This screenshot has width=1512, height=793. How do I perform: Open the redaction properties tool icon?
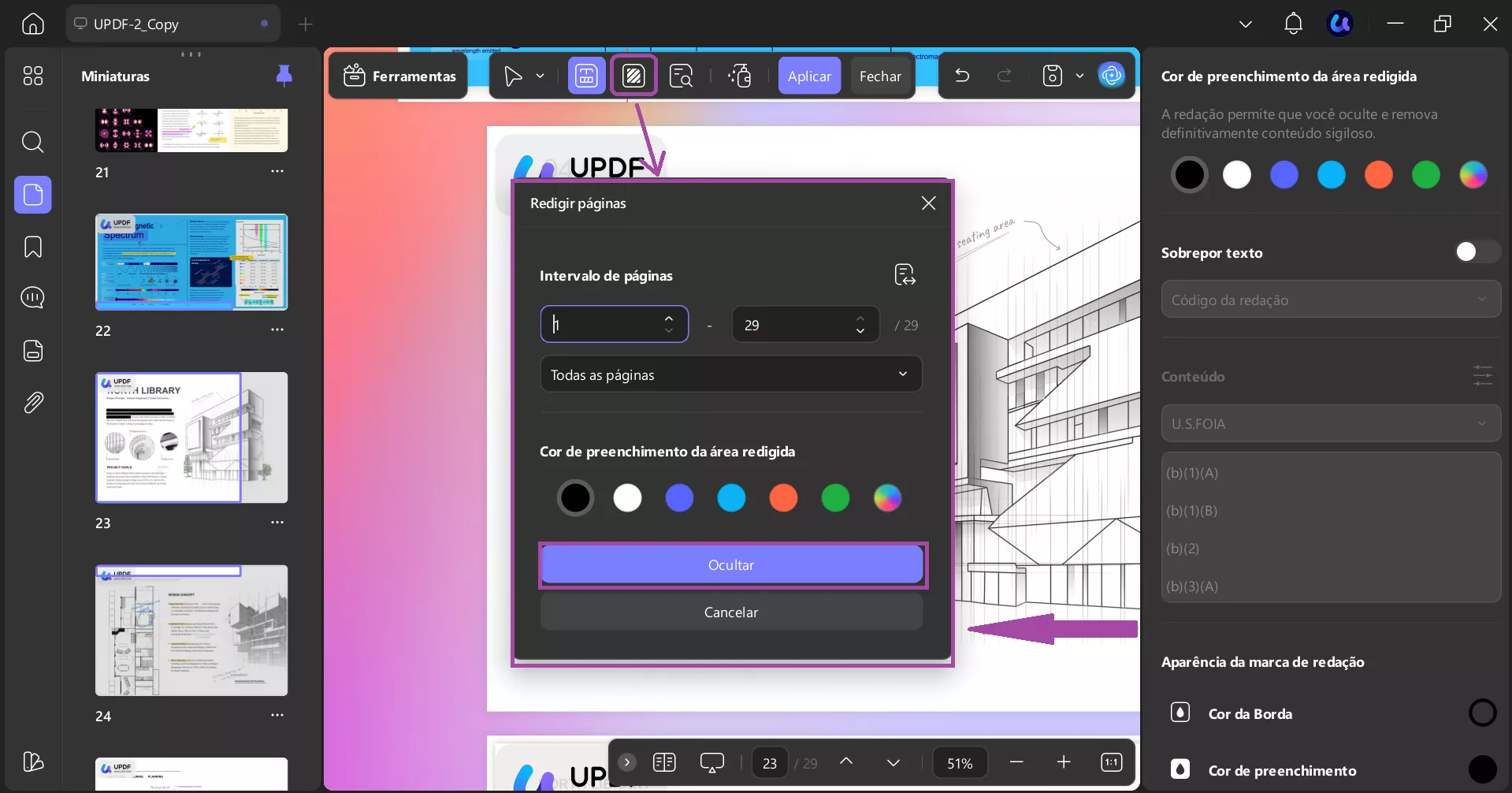741,76
